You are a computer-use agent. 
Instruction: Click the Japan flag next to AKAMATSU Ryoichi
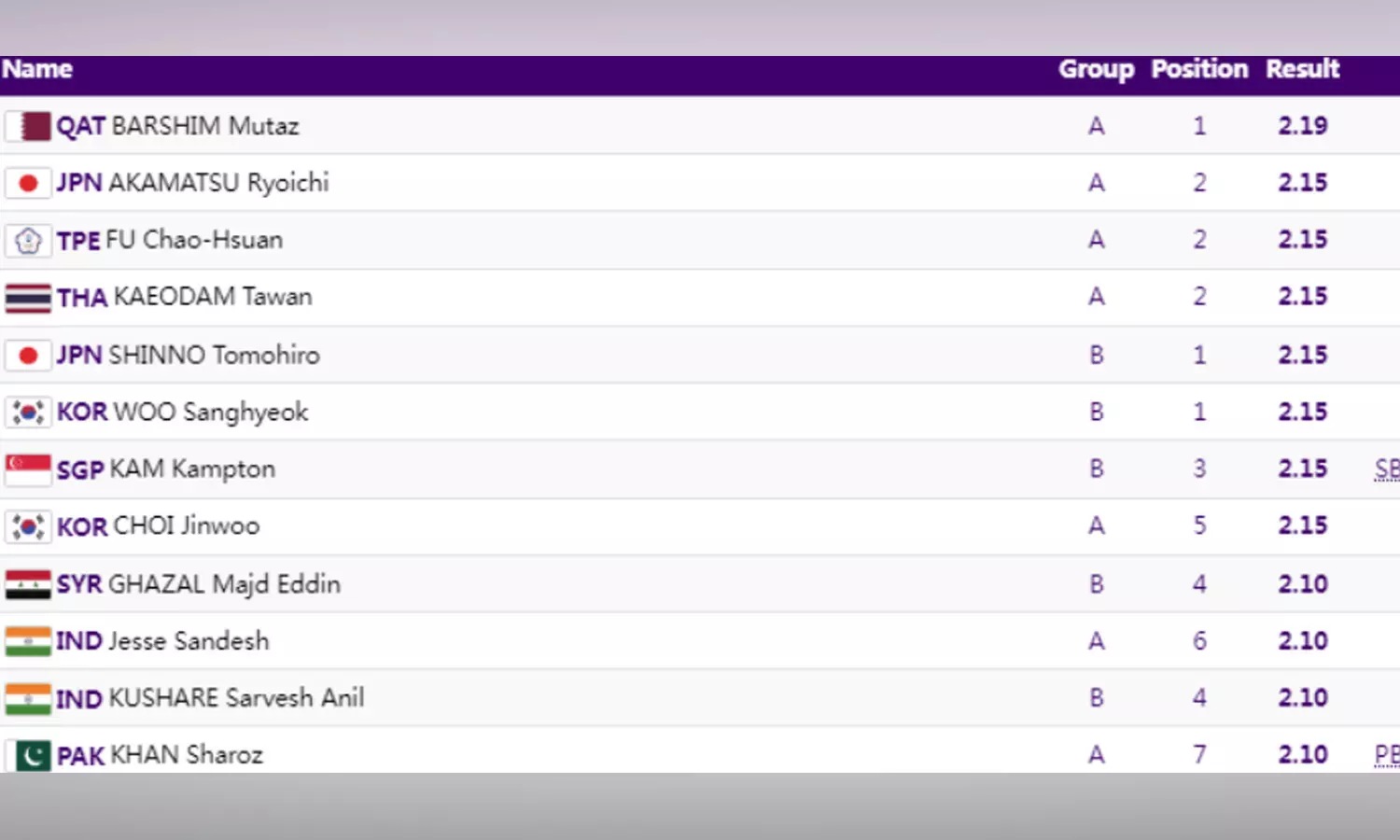click(x=28, y=183)
